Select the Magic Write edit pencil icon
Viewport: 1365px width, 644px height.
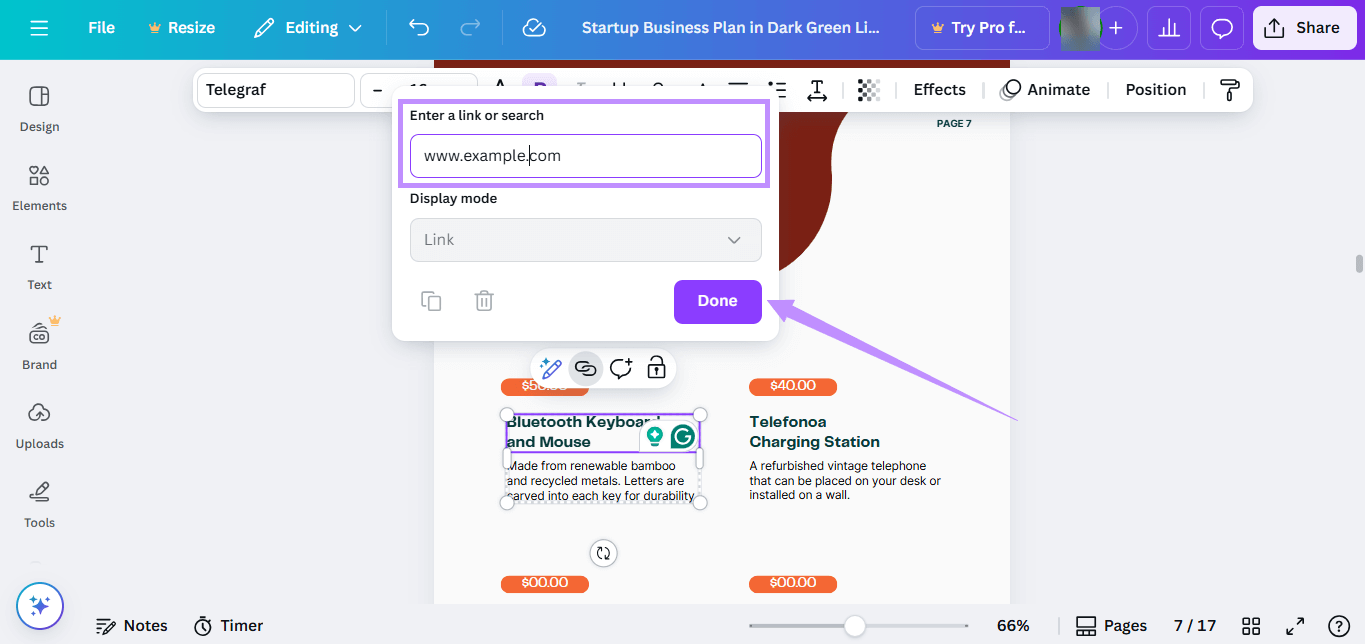click(x=551, y=368)
